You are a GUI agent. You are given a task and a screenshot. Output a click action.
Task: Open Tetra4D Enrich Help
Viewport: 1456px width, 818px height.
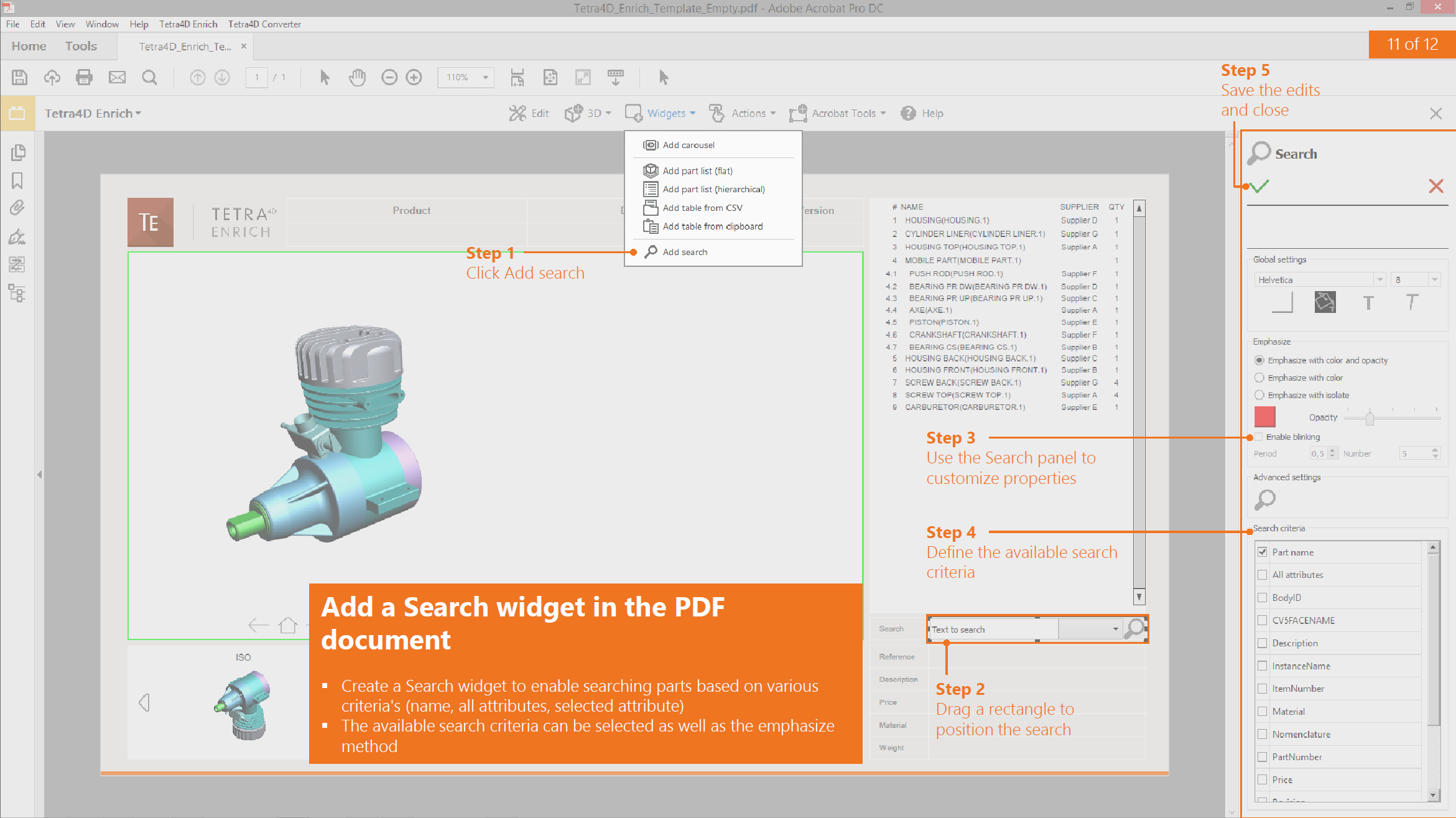coord(922,113)
